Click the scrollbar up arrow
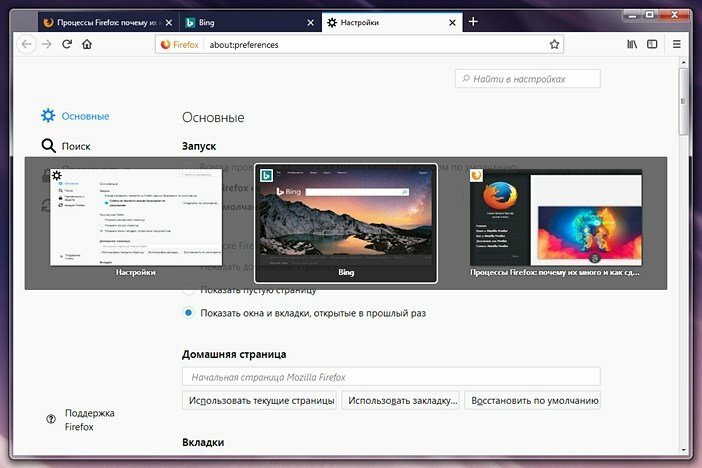The height and width of the screenshot is (468, 702). (x=683, y=61)
